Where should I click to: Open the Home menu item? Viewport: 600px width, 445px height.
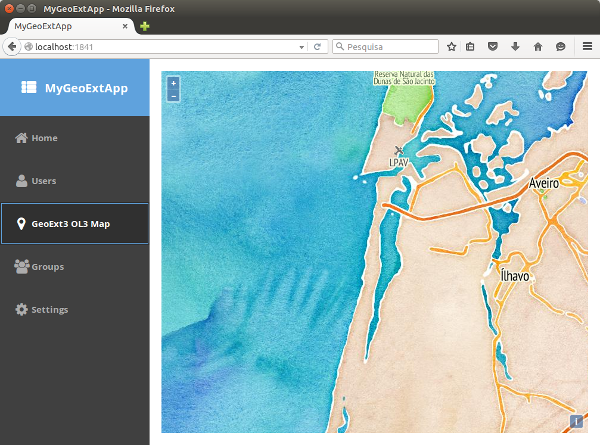75,138
